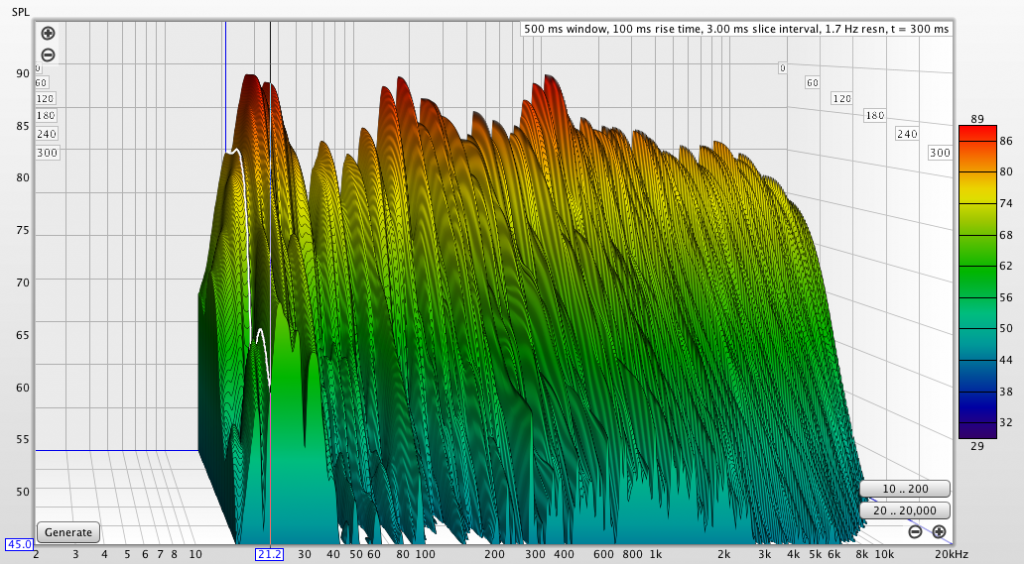Click the left 120 ms time label
Viewport: 1024px width, 564px height.
[45, 99]
